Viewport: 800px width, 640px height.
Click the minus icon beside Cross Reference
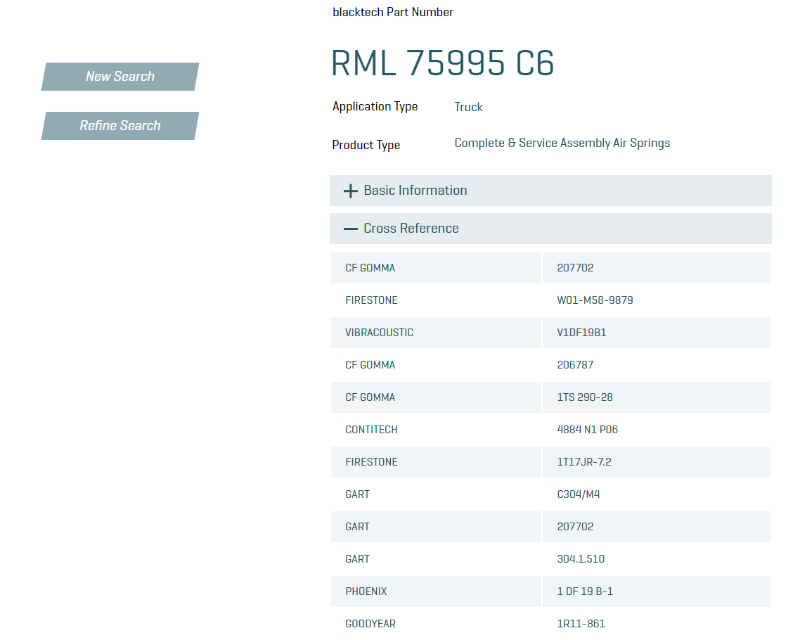coord(351,229)
